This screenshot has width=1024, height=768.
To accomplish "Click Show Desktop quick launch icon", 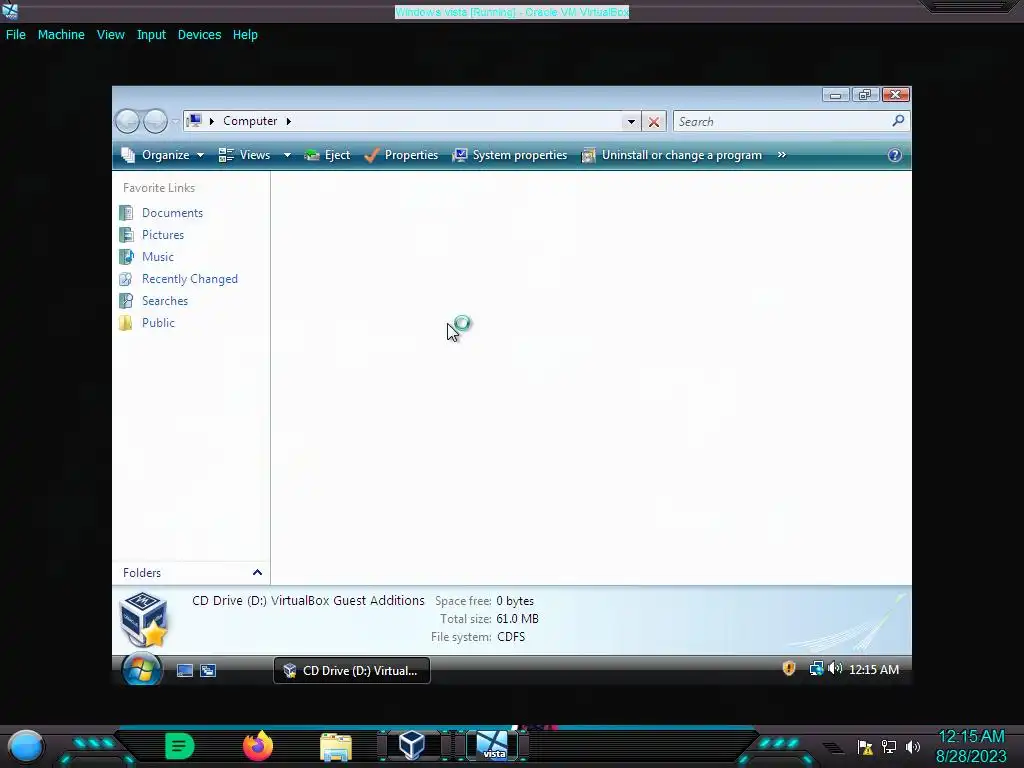I will click(185, 670).
